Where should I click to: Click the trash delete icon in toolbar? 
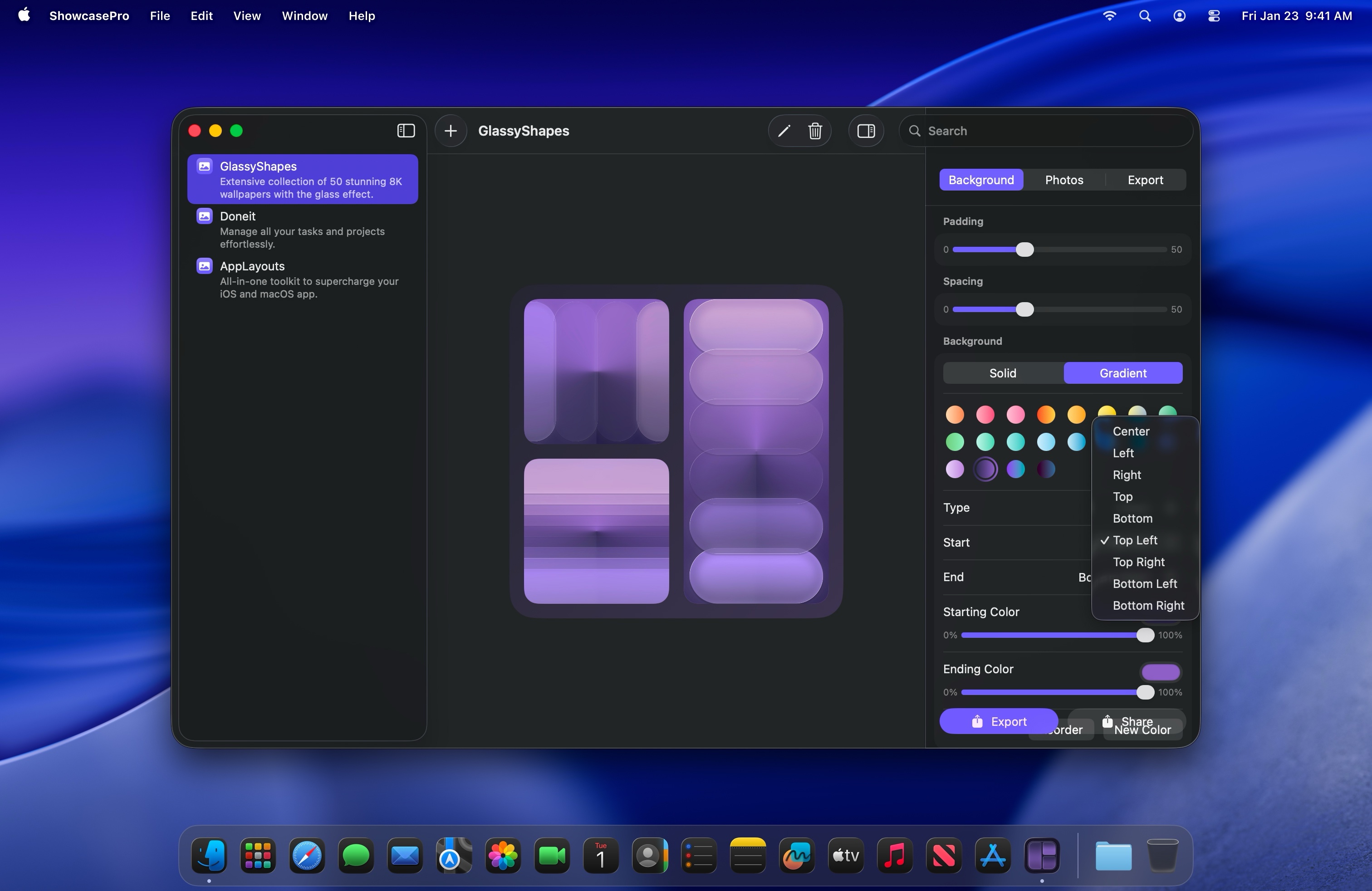pyautogui.click(x=815, y=131)
